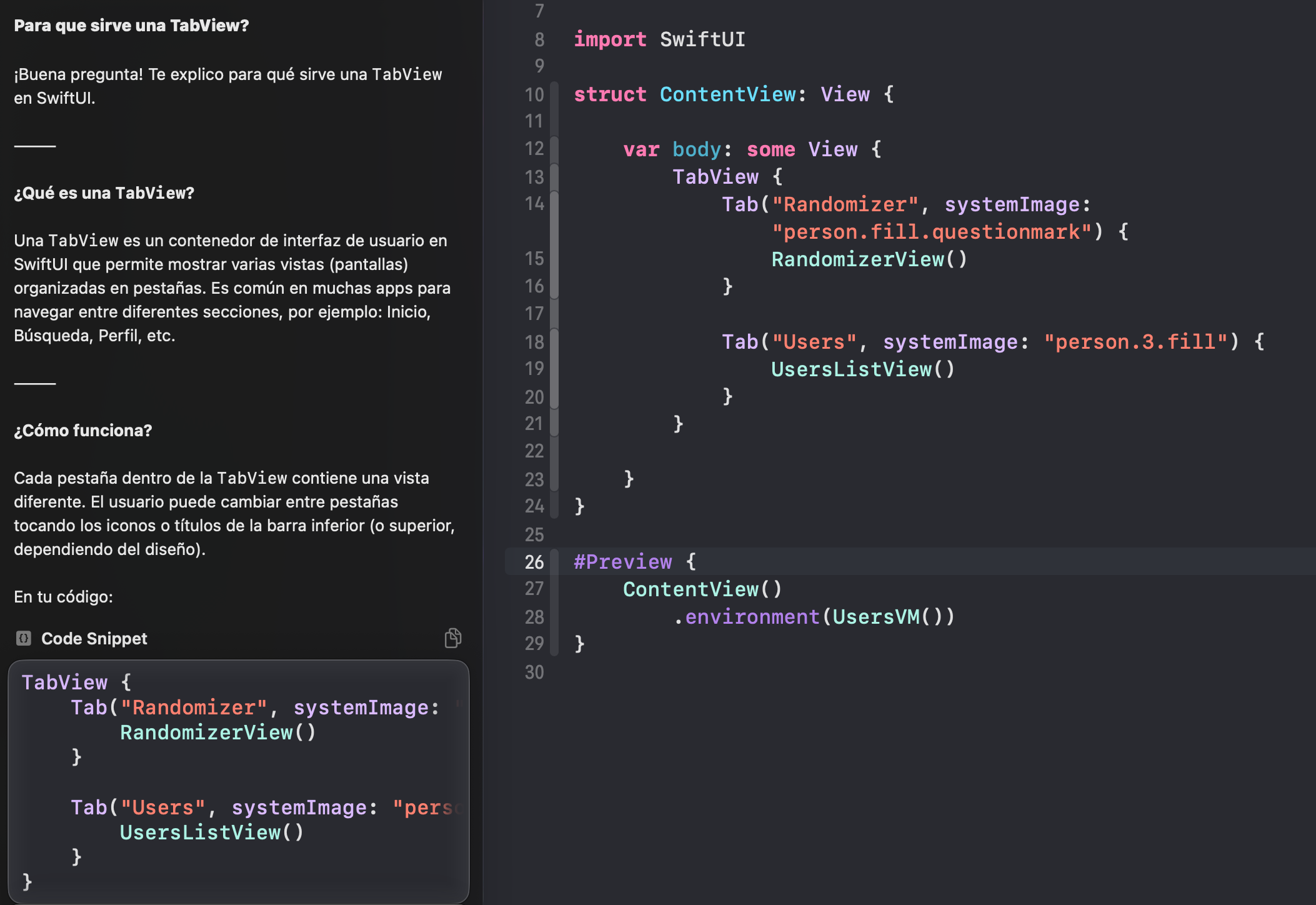Viewport: 1316px width, 905px height.
Task: Click the 'import' keyword on line 8
Action: [610, 39]
